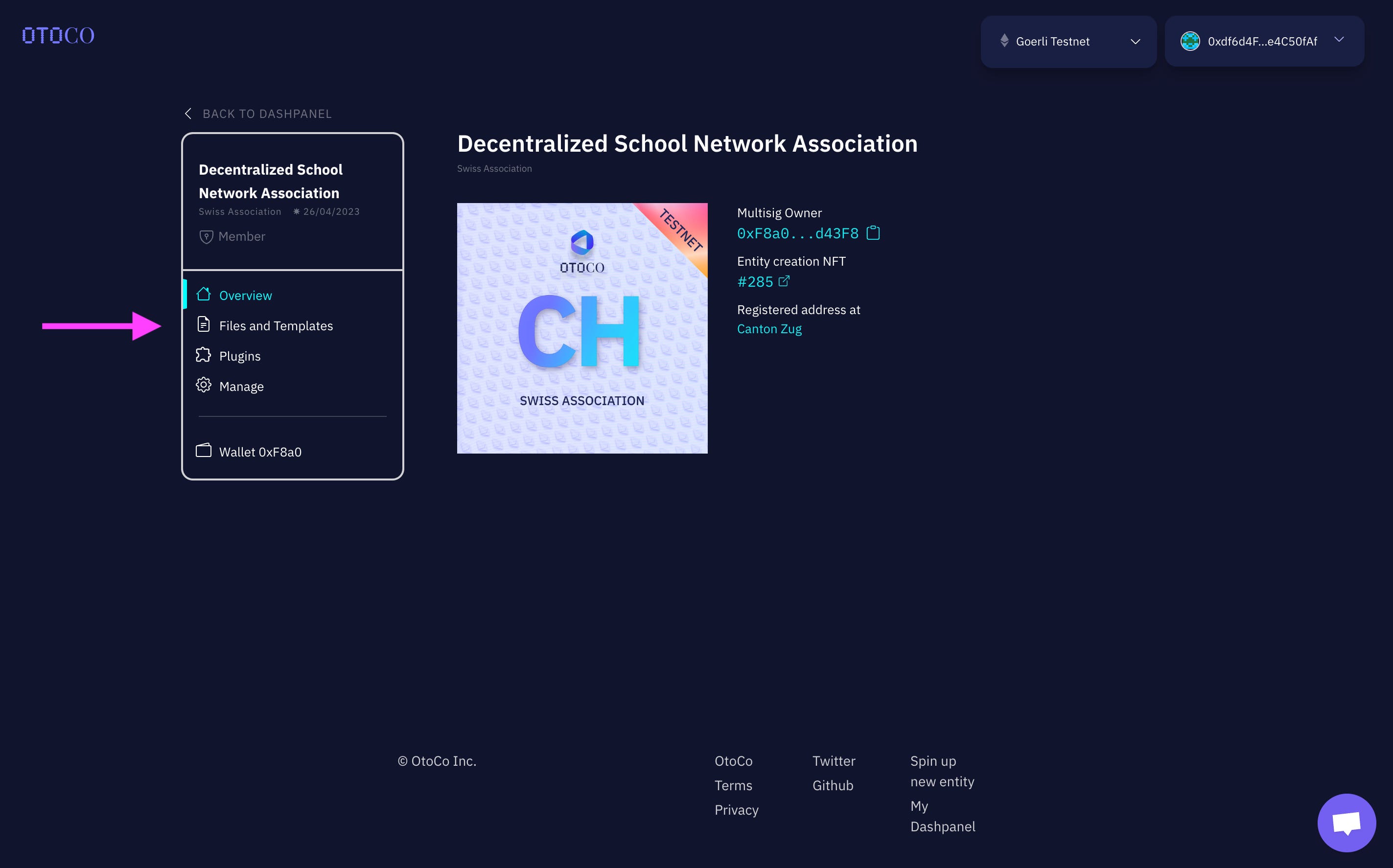Click the Overview home icon
This screenshot has width=1393, height=868.
tap(203, 295)
